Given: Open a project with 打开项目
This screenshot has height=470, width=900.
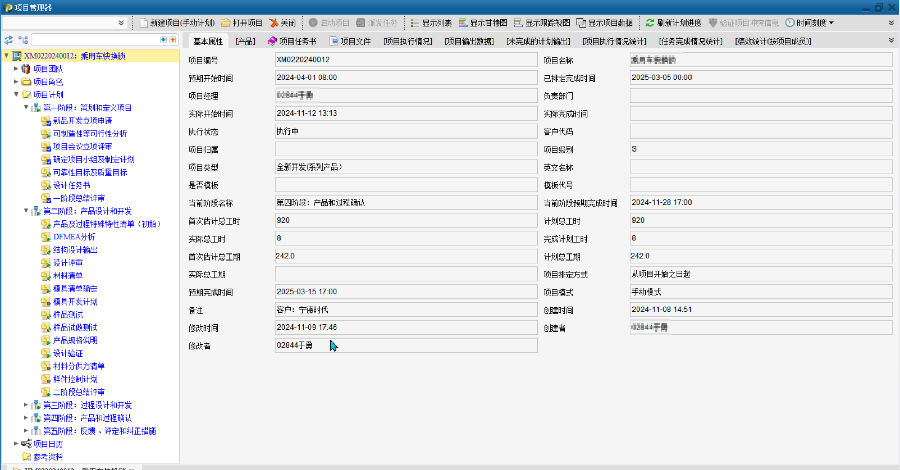Looking at the screenshot, I should 241,22.
